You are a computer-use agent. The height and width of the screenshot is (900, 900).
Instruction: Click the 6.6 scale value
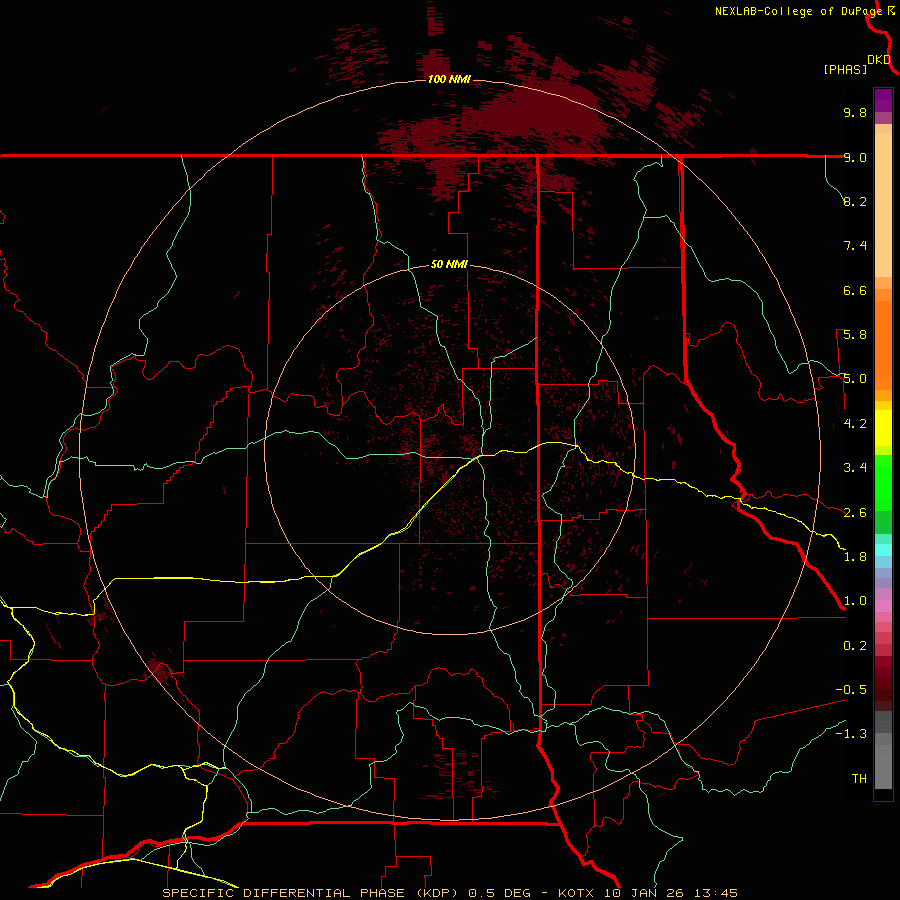[855, 290]
